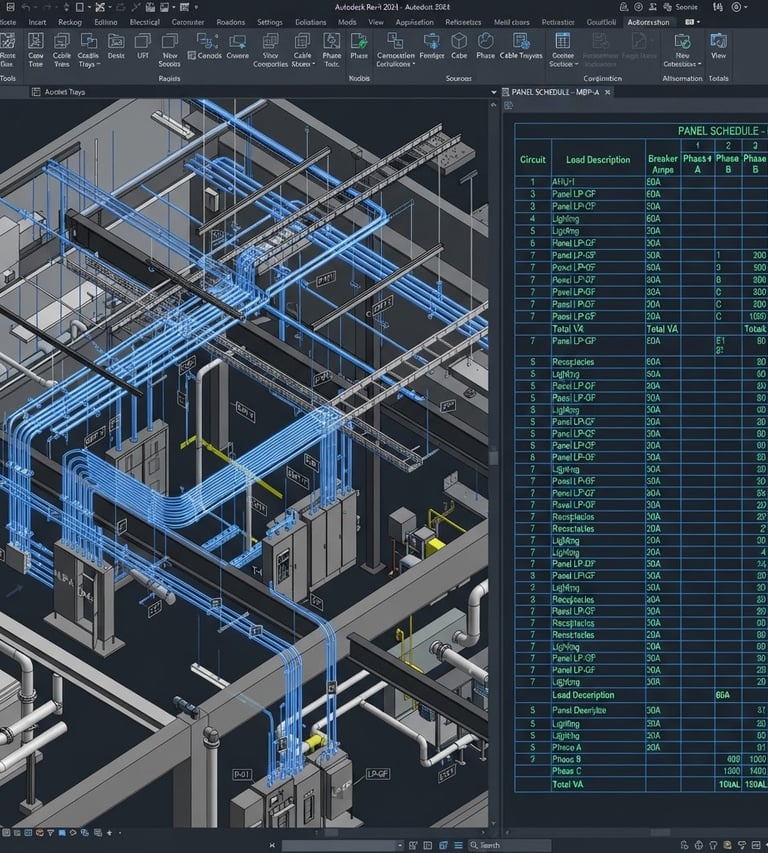768x853 pixels.
Task: Click the New Secoos ribbon button
Action: pos(170,50)
